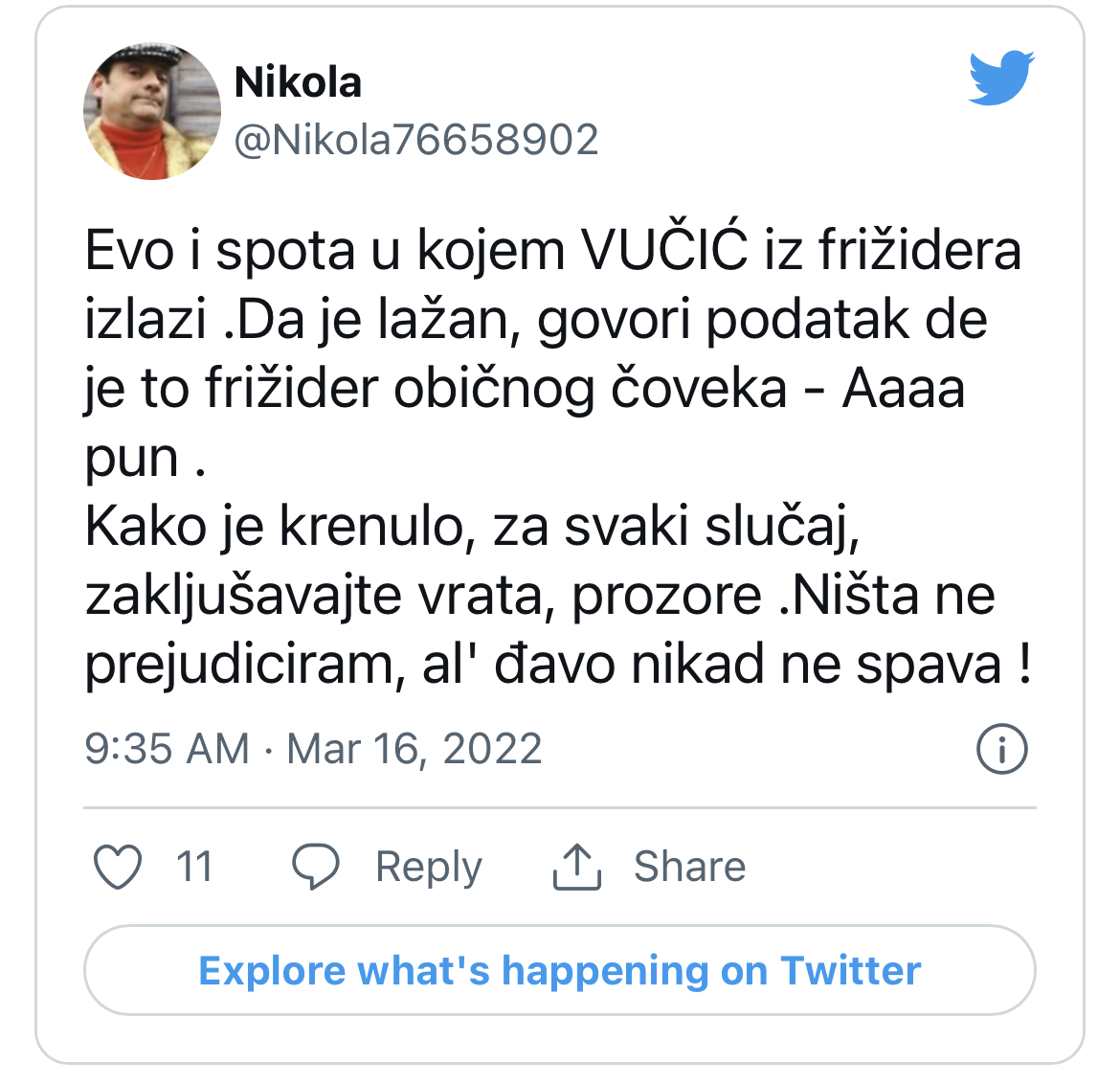The width and height of the screenshot is (1120, 1085).
Task: Click the 9:35 AM time text
Action: (x=167, y=749)
